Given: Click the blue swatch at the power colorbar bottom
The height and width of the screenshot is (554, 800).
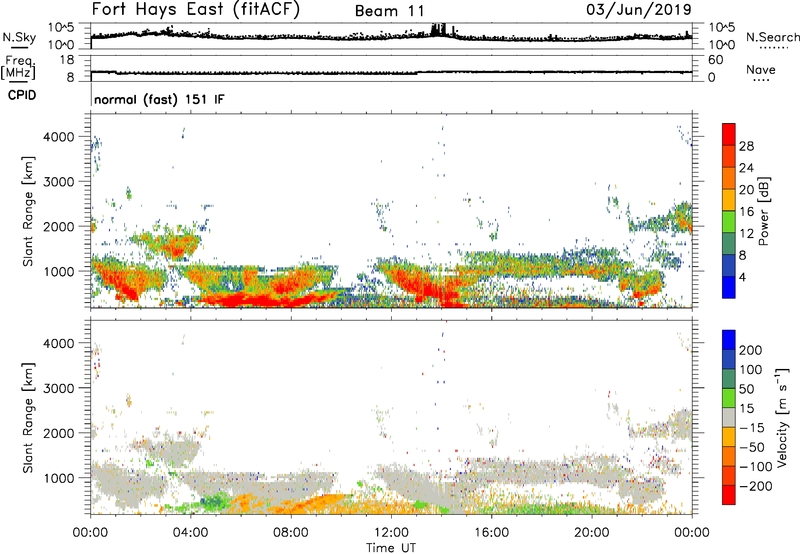Looking at the screenshot, I should coord(729,287).
